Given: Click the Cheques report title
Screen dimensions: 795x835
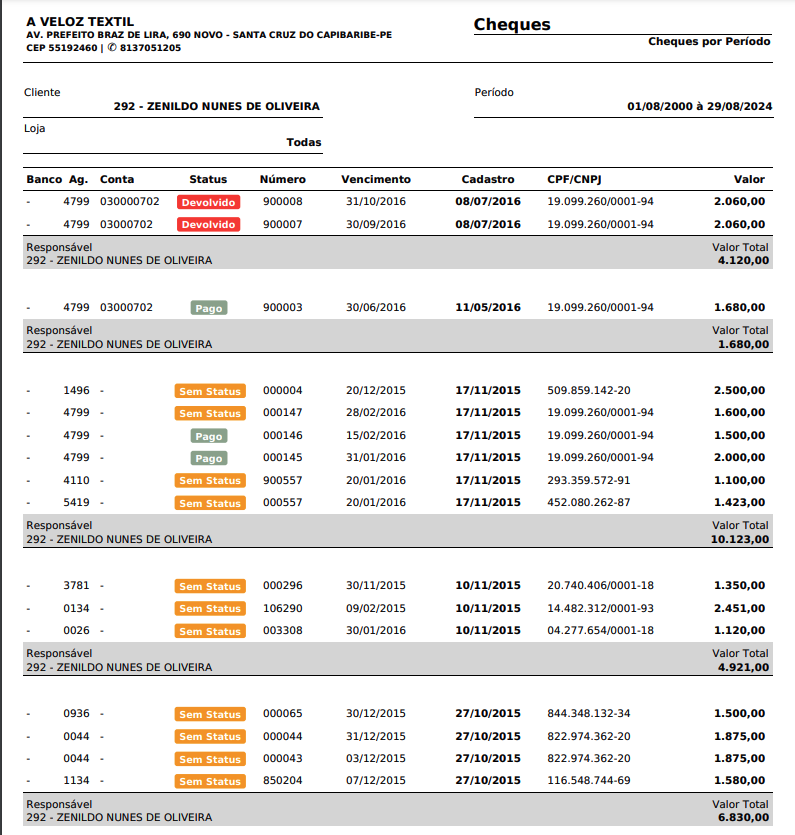Looking at the screenshot, I should 512,25.
